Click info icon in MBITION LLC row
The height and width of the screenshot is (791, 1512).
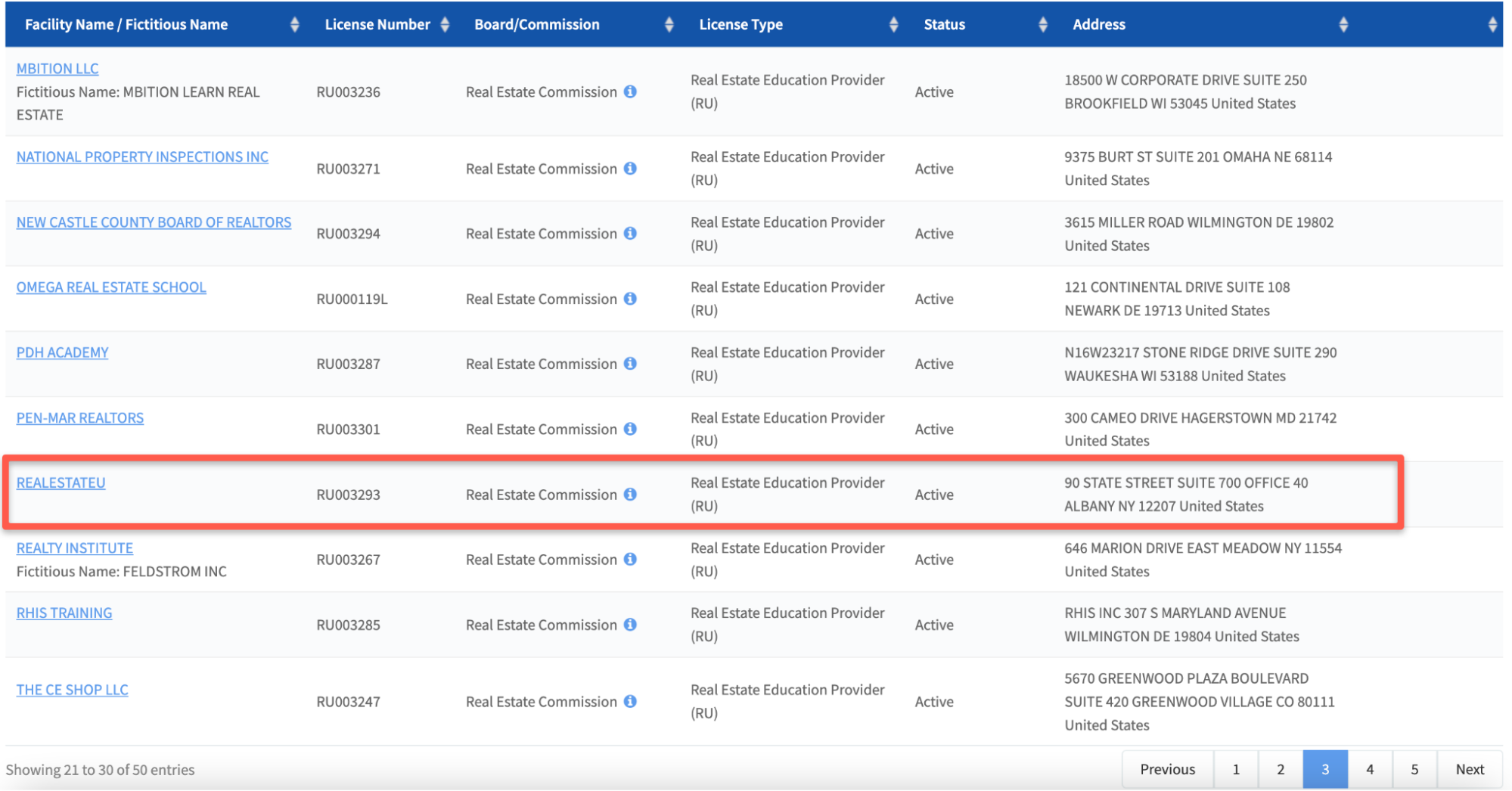[x=630, y=92]
